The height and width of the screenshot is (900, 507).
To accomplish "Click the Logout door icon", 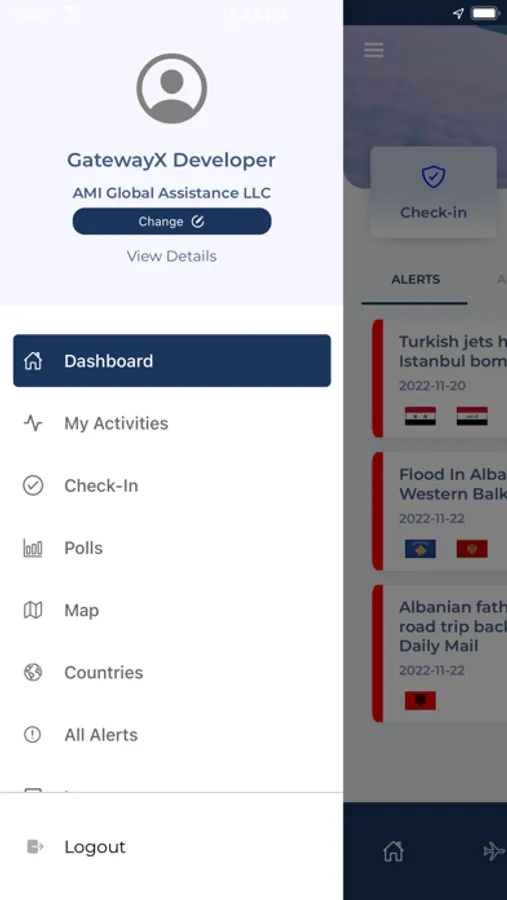I will [35, 847].
